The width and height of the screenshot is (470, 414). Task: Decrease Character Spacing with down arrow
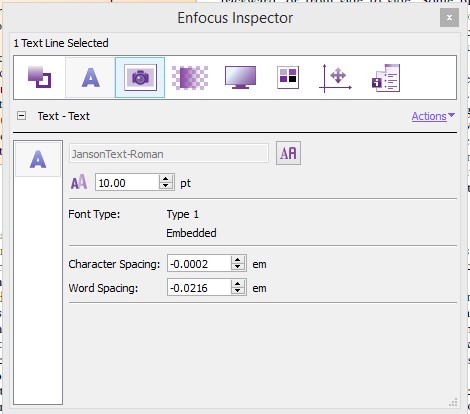[238, 267]
